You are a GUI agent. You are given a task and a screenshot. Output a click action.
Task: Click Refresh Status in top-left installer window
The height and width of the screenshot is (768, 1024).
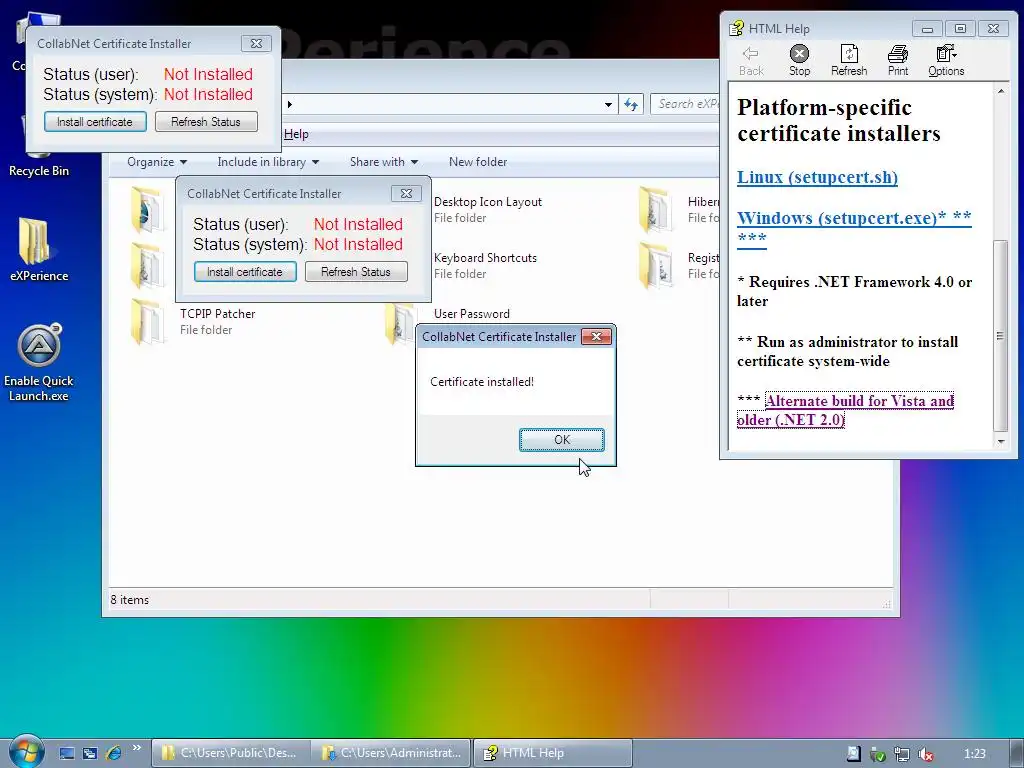point(206,122)
